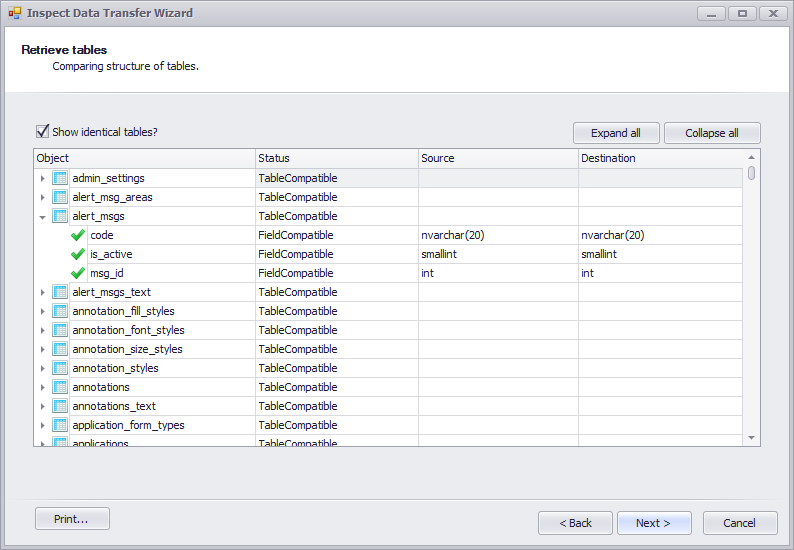Viewport: 794px width, 550px height.
Task: Click the Status column header
Action: tap(337, 159)
